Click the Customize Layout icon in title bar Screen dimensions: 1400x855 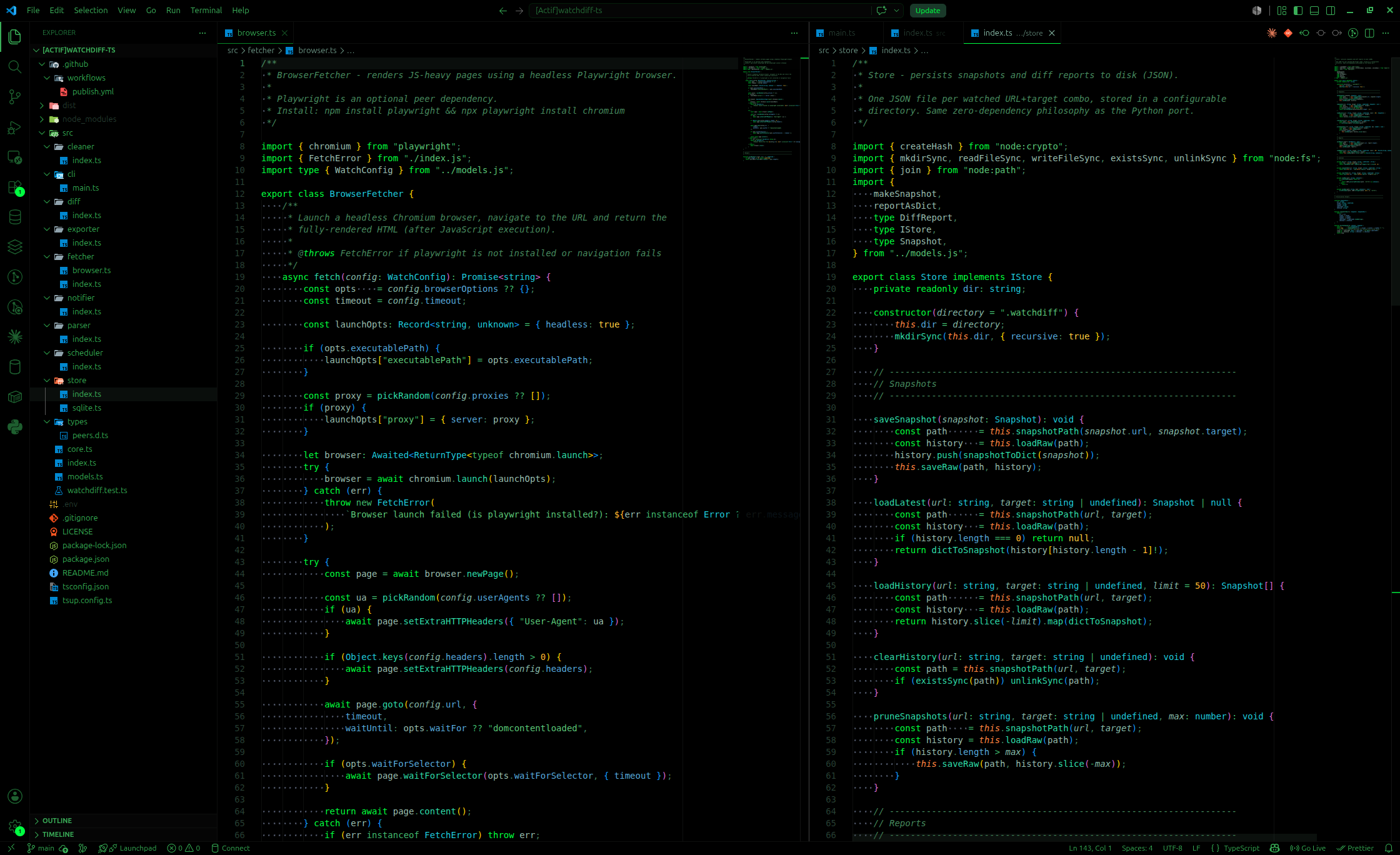pyautogui.click(x=1282, y=11)
